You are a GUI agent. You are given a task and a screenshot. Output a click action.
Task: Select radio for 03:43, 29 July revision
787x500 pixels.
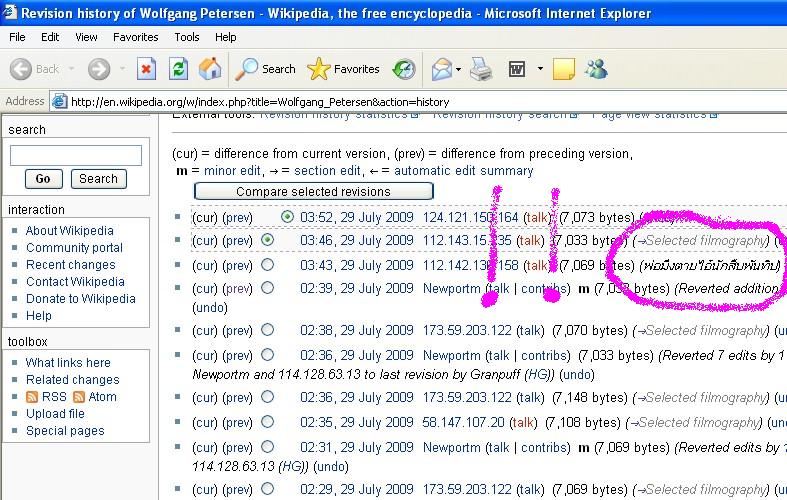(x=268, y=265)
